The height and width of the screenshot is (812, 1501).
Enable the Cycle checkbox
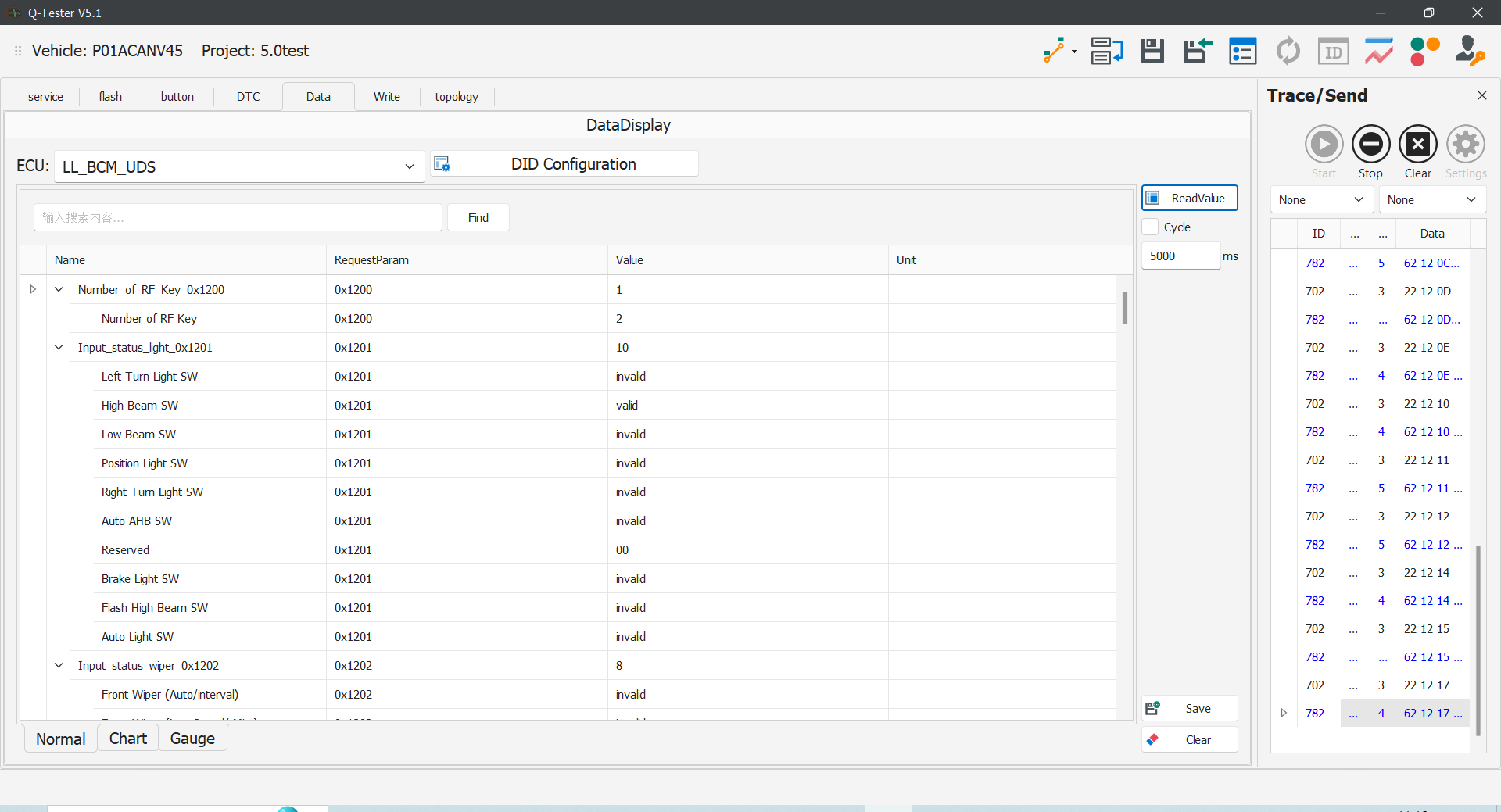1151,227
